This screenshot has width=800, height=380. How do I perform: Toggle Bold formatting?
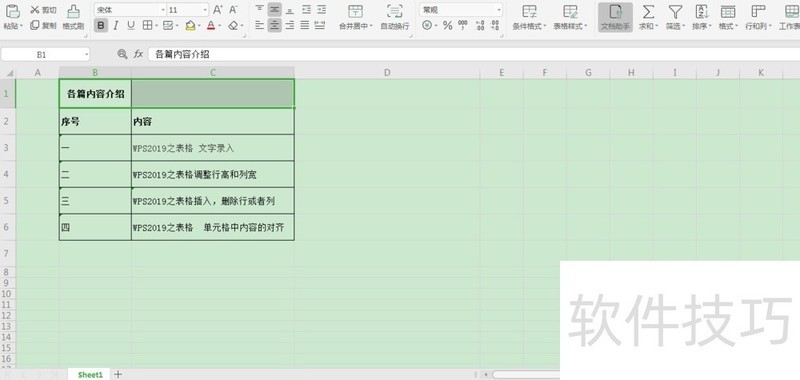tap(101, 26)
